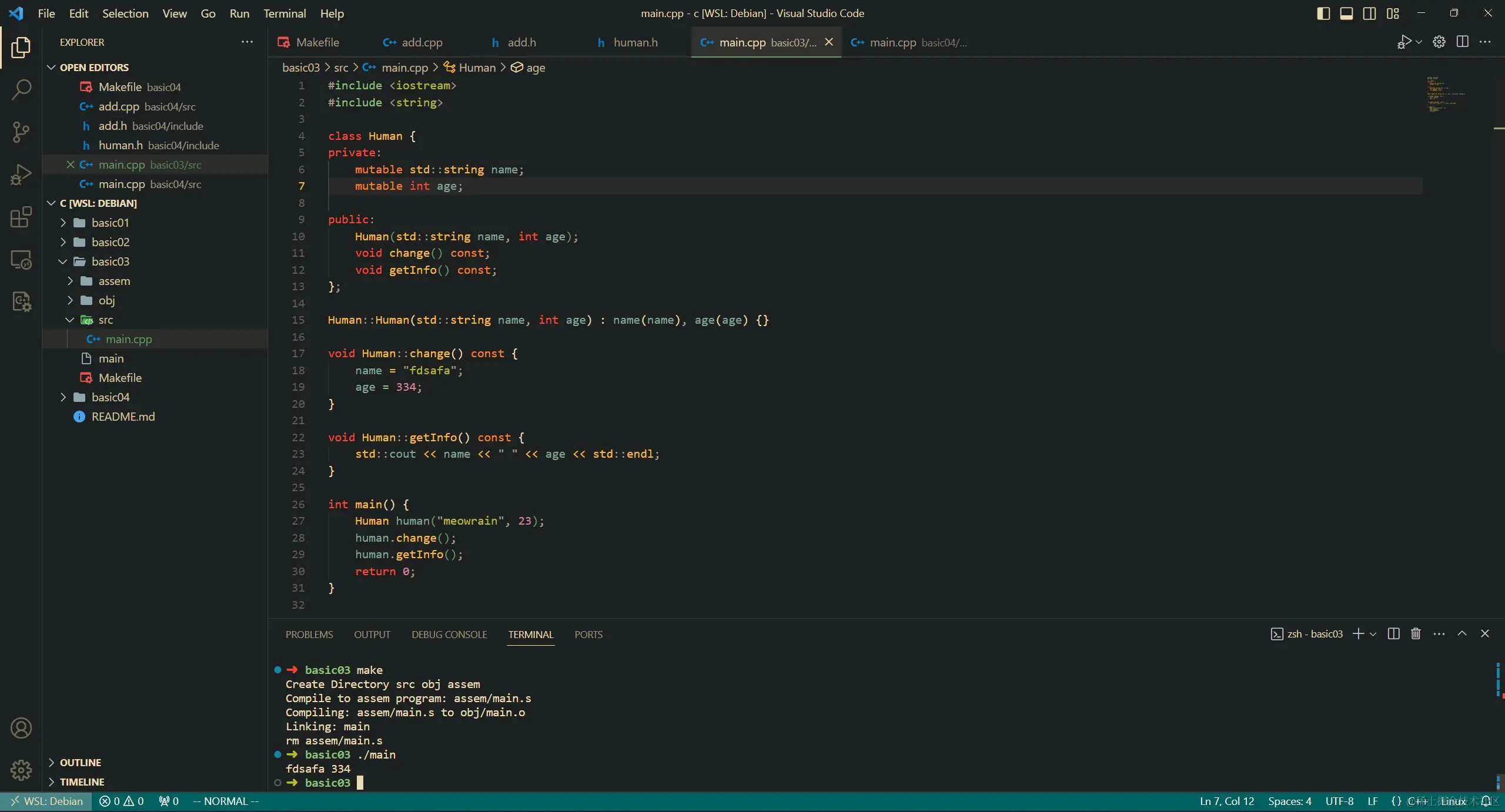Open the Source Control view
1505x812 pixels.
(x=21, y=132)
